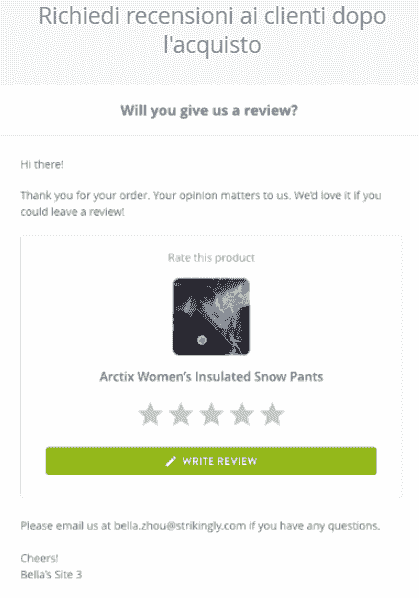419x598 pixels.
Task: Open Arctix Women's Insulated Snow Pants title
Action: 211,377
